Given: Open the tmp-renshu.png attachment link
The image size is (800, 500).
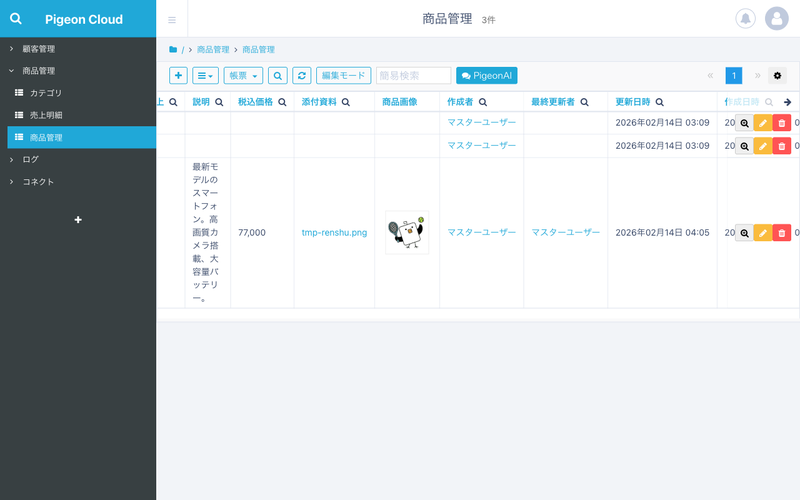Looking at the screenshot, I should point(334,233).
